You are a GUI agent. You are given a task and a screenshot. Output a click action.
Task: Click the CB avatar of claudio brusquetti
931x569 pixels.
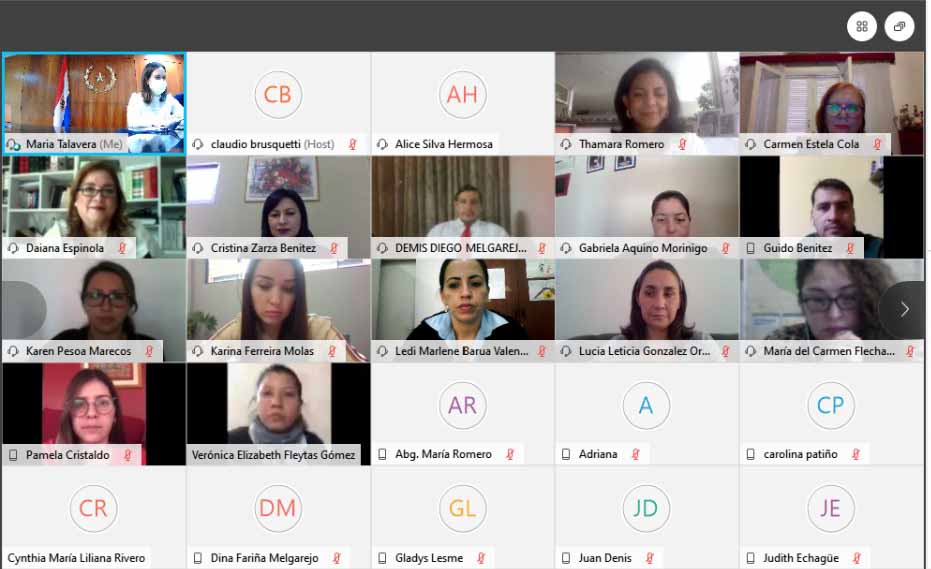(277, 94)
